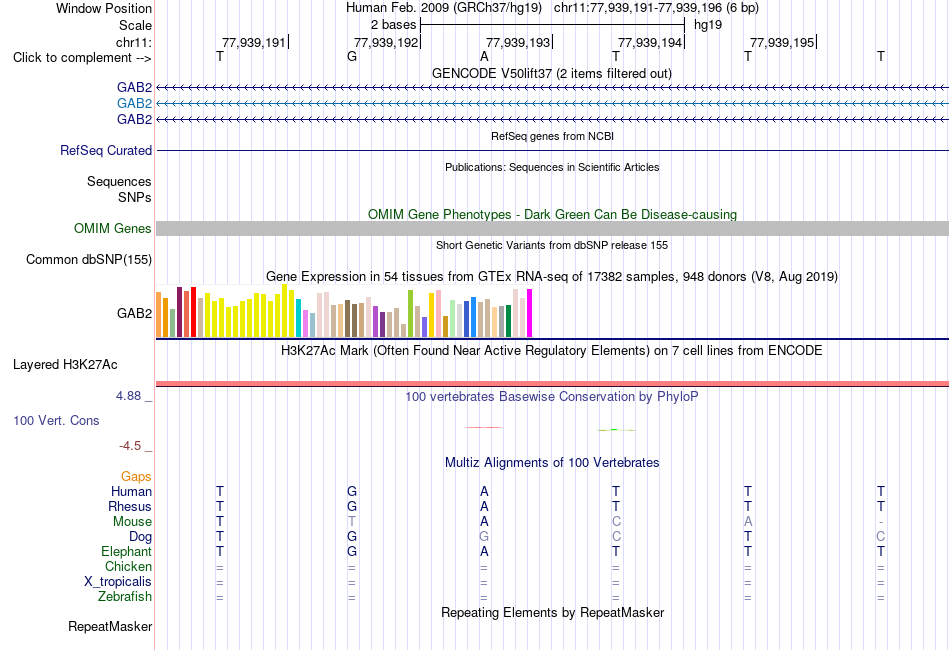This screenshot has width=950, height=650.
Task: Click "Publications: Sequences in Scientific Articles" title
Action: [x=552, y=167]
